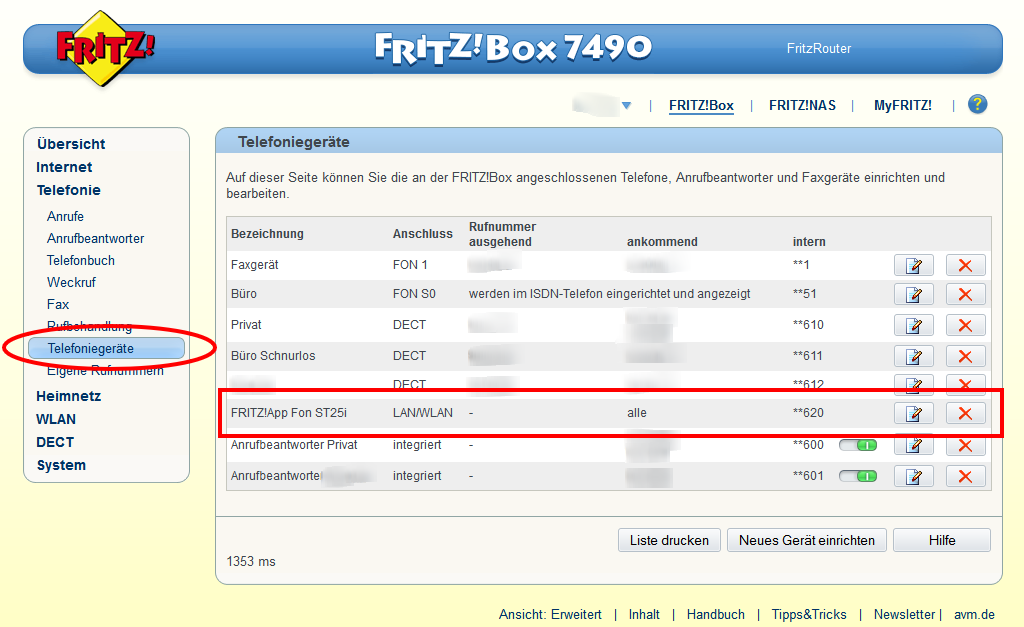1024x627 pixels.
Task: Delete the FRITZ!App Fon ST25i entry
Action: pos(965,413)
